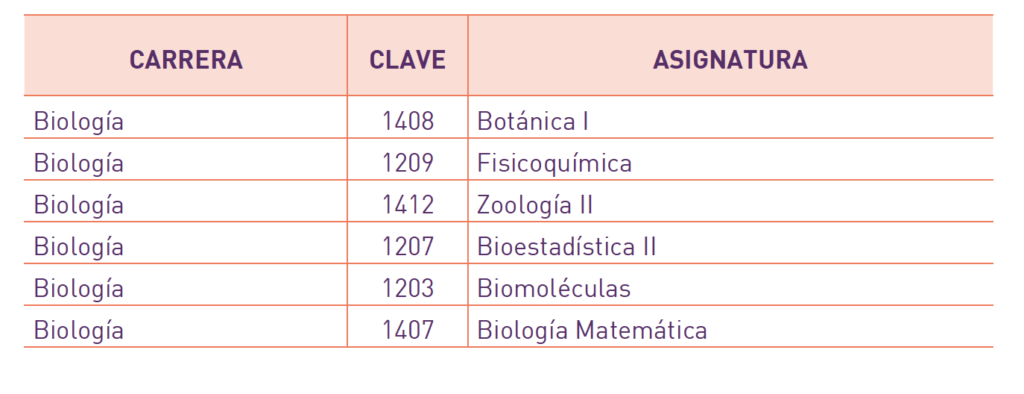Click Biología in the Botánica I row
Viewport: 1024px width, 394px height.
tap(78, 122)
